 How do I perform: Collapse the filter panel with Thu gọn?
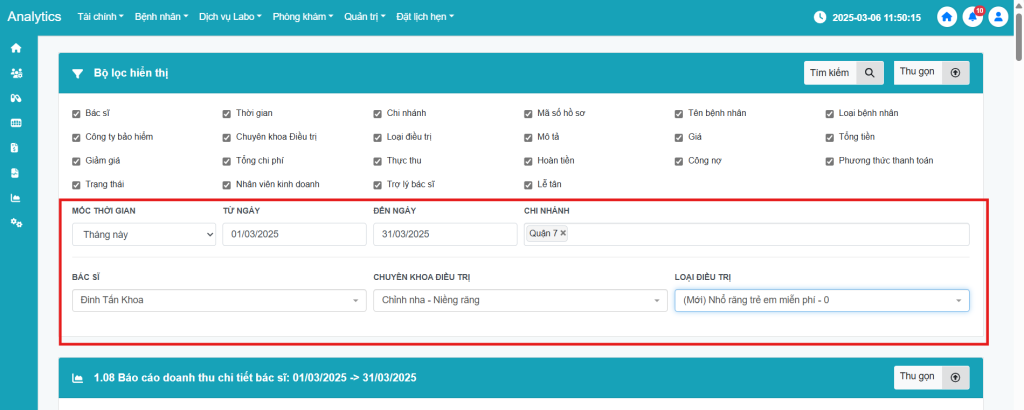pos(931,73)
